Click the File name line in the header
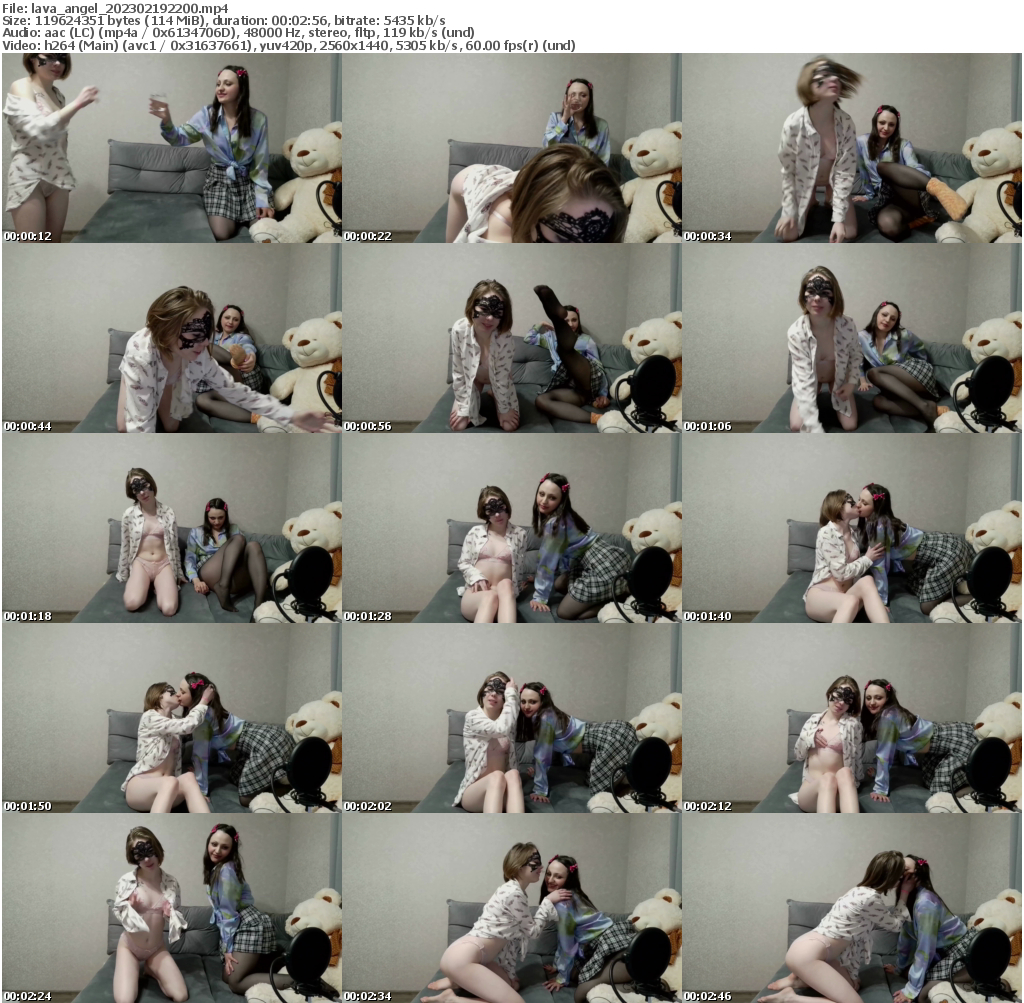Screen dimensions: 1024x1003 (115, 7)
